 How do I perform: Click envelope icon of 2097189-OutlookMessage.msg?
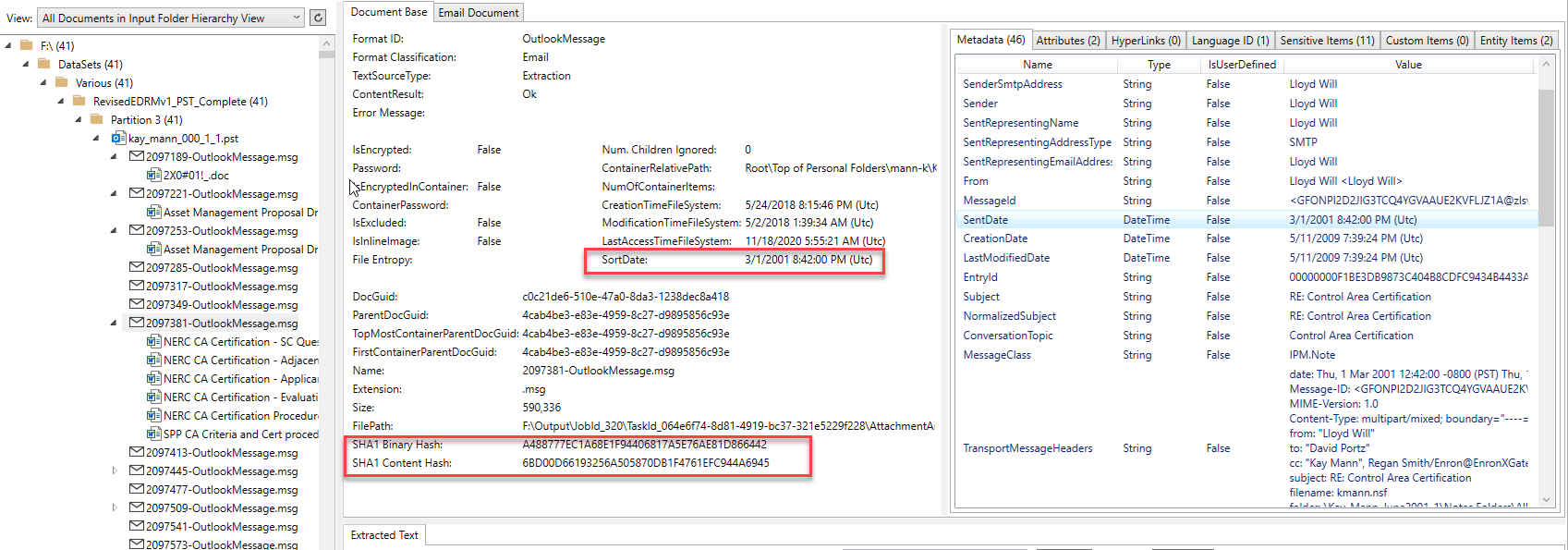click(x=137, y=157)
